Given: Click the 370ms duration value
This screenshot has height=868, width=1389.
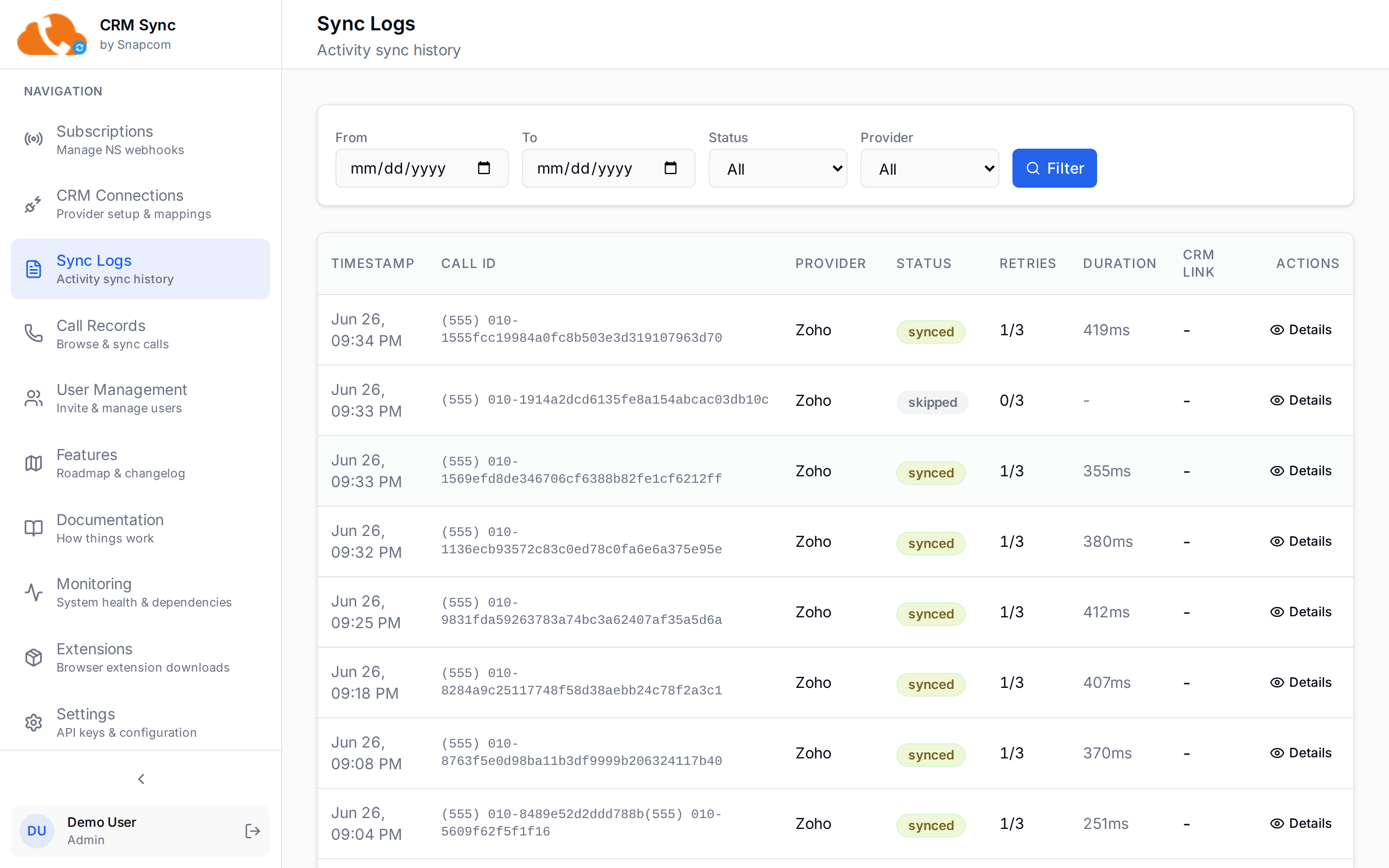Looking at the screenshot, I should [1108, 753].
